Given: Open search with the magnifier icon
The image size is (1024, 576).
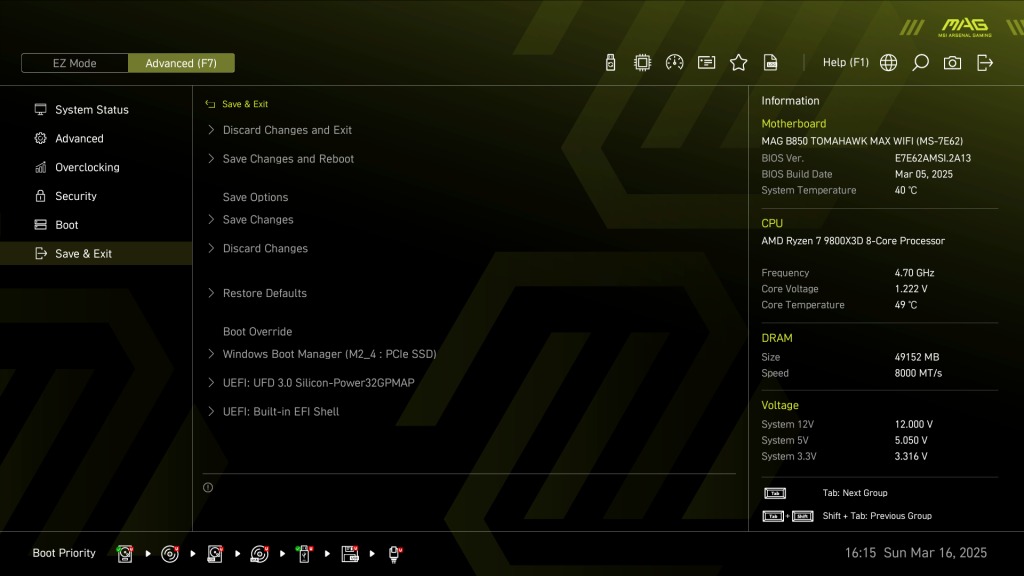Looking at the screenshot, I should pyautogui.click(x=920, y=63).
